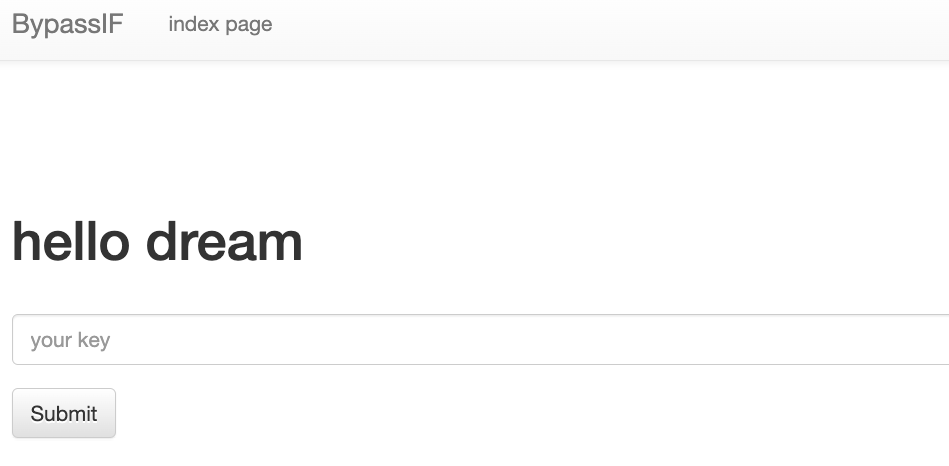
Task: Choose the index page menu item
Action: [x=220, y=24]
